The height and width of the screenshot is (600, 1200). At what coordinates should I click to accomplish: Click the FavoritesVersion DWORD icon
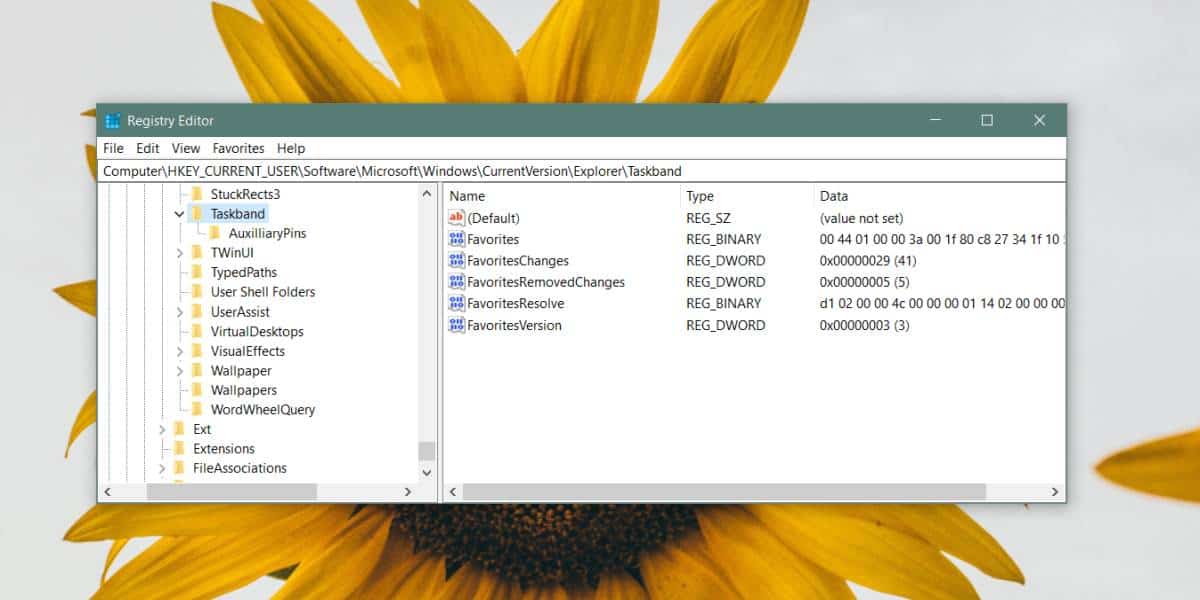click(x=458, y=324)
